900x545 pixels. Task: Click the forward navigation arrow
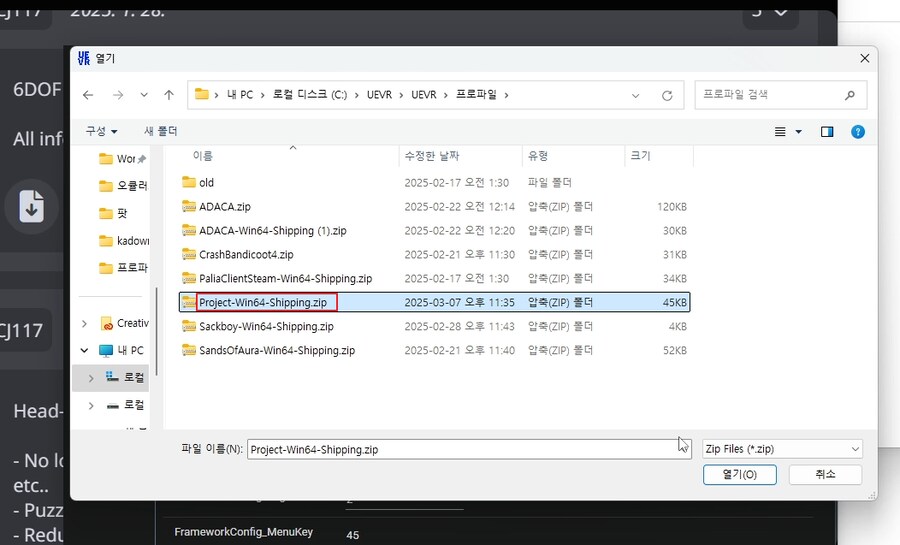[x=118, y=95]
